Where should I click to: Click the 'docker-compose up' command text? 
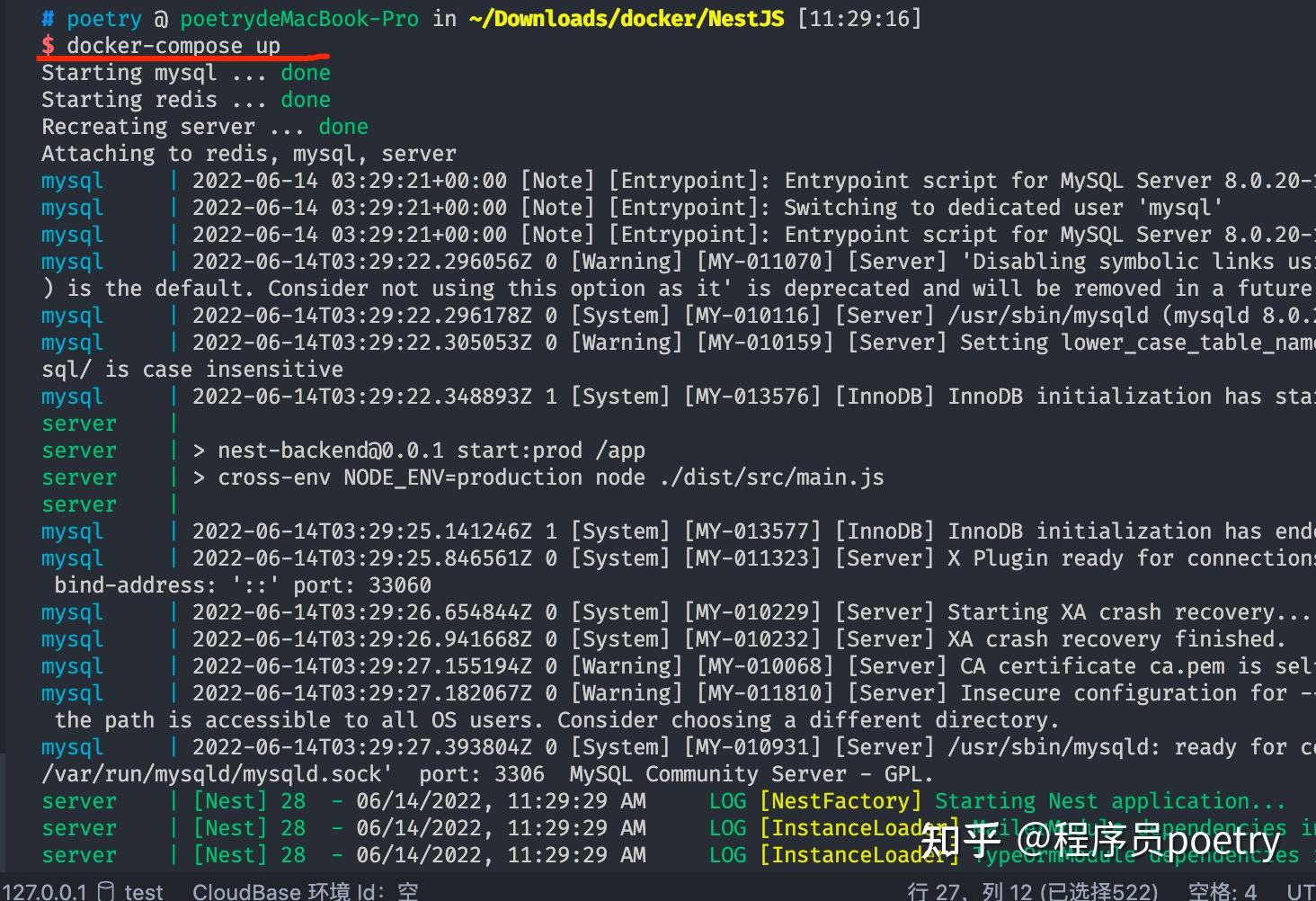tap(173, 46)
